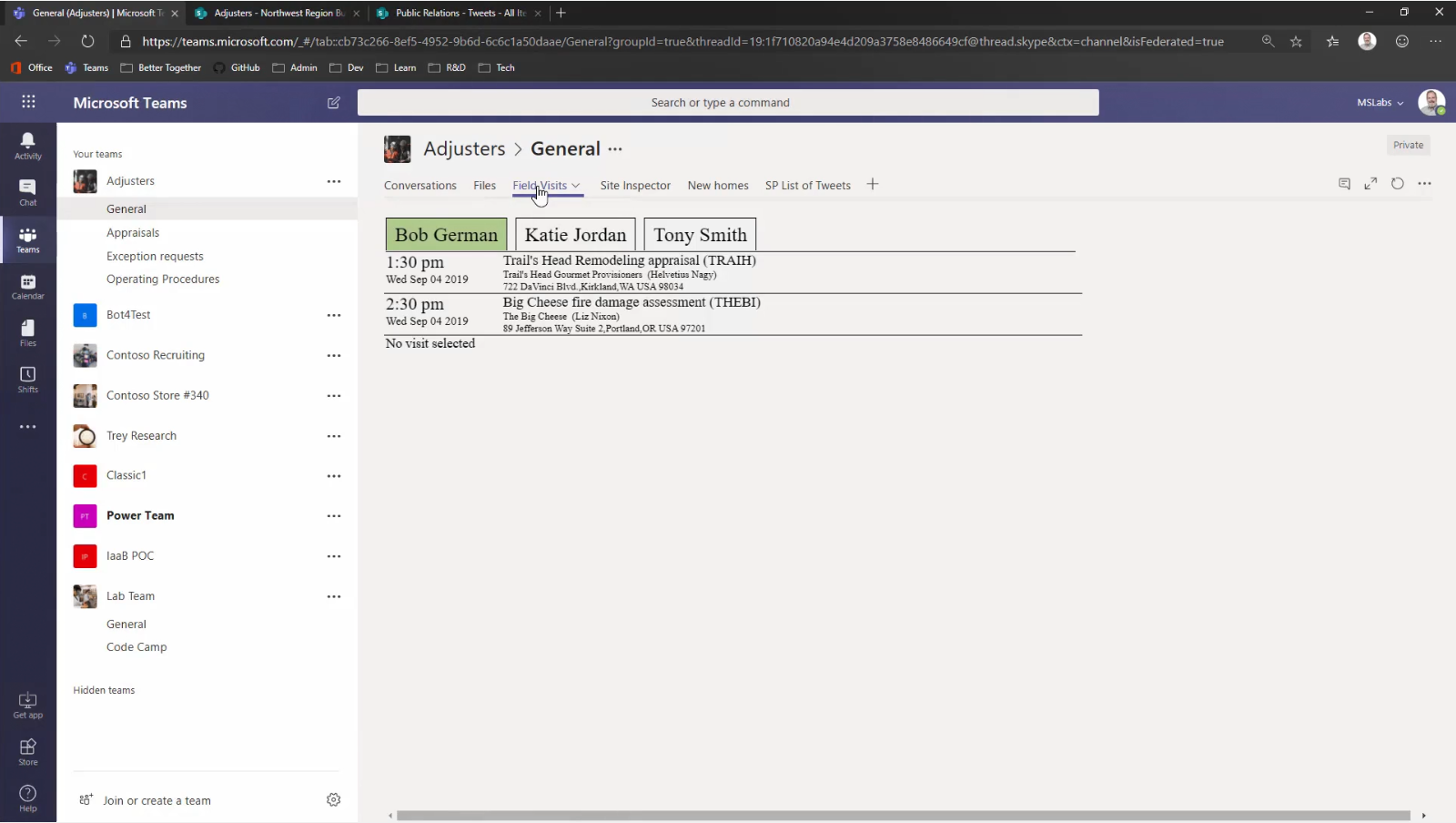The image size is (1456, 823).
Task: Open the Code Camp channel
Action: [136, 647]
